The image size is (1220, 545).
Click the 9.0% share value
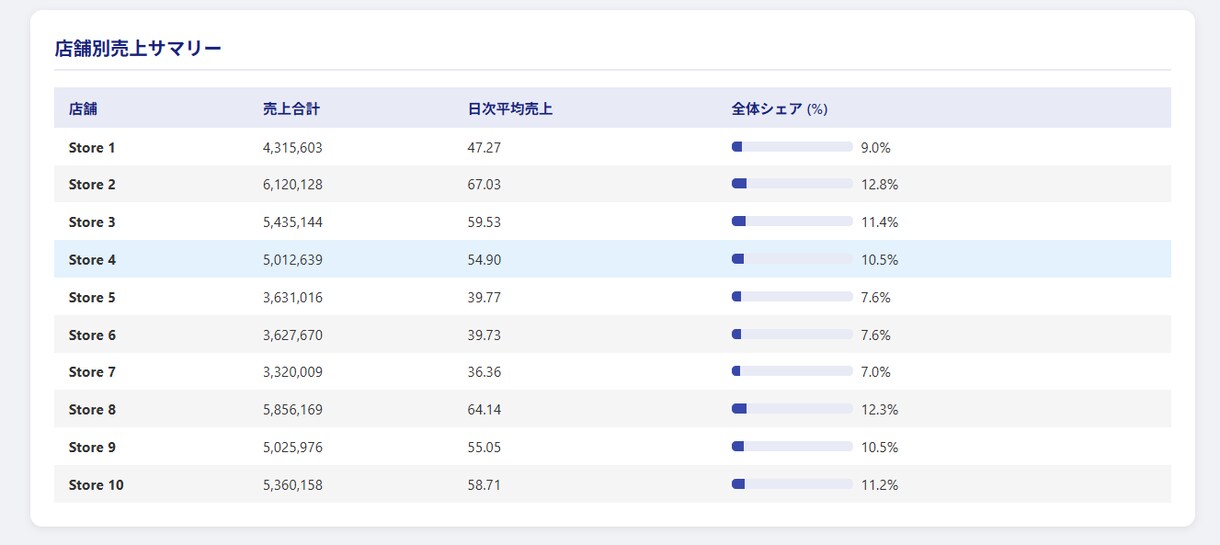(x=876, y=147)
